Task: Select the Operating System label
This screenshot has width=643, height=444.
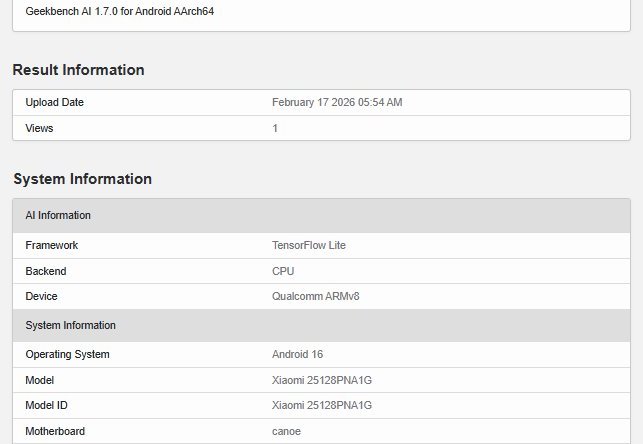Action: (x=67, y=354)
